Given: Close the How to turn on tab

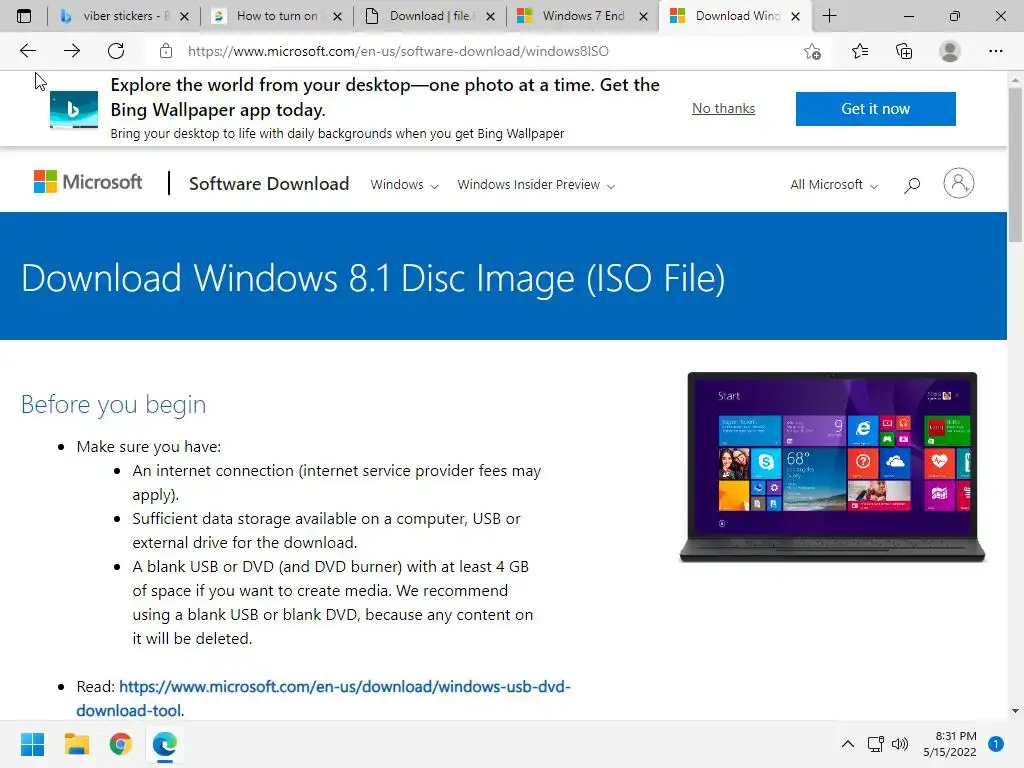Looking at the screenshot, I should coord(337,16).
